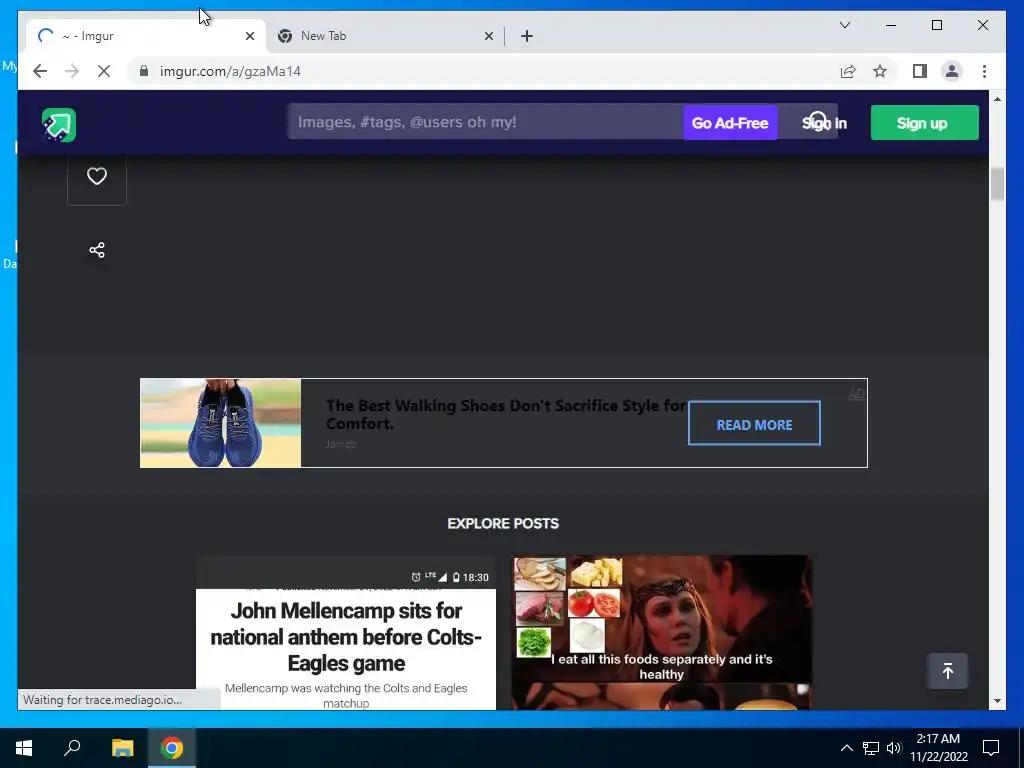Go back with the browser back arrow
This screenshot has width=1024, height=768.
click(x=40, y=71)
